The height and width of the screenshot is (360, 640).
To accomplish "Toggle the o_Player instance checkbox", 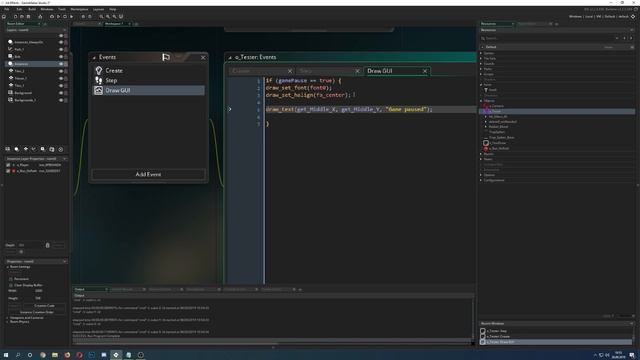I will 8,165.
